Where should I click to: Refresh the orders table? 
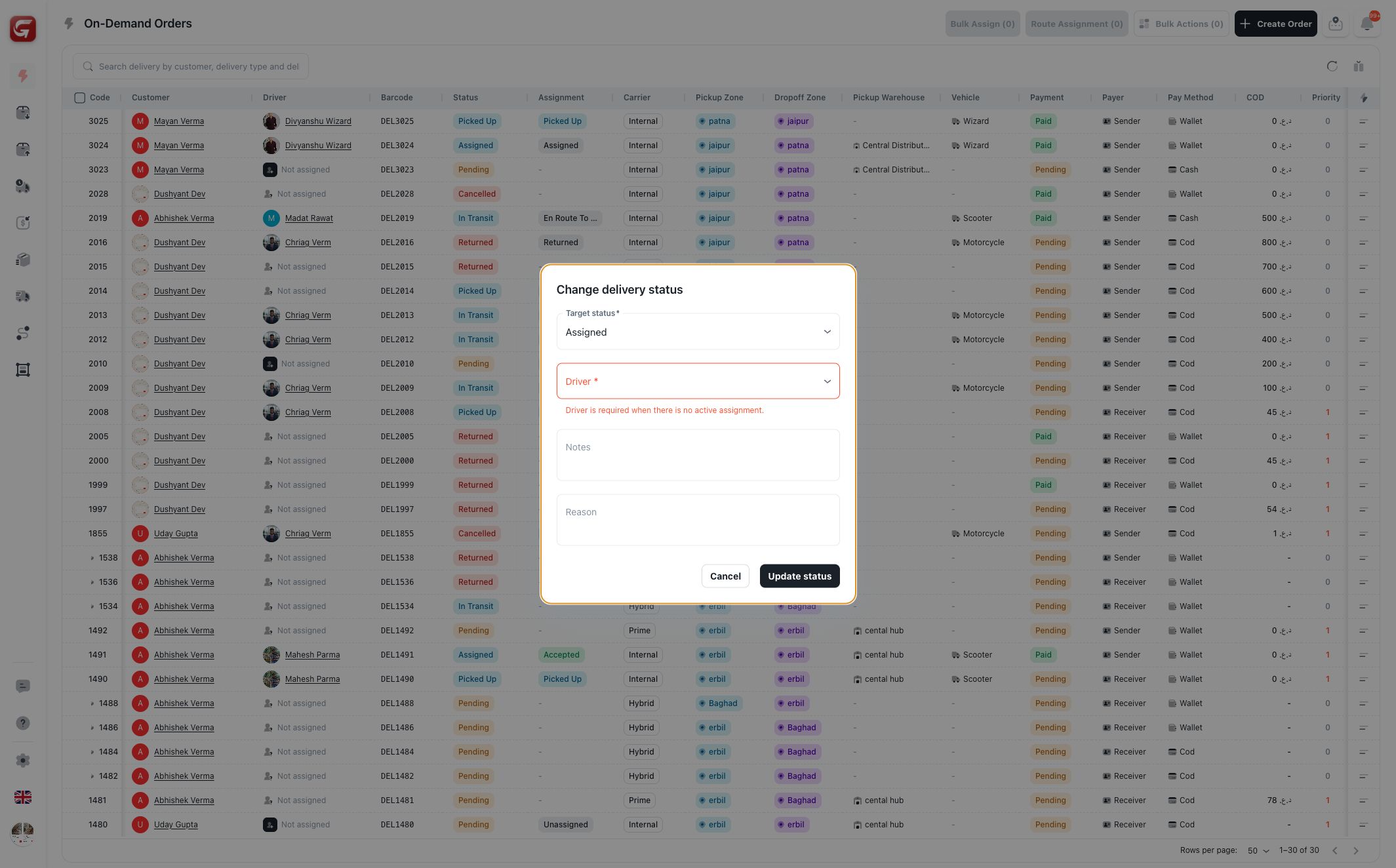tap(1332, 66)
